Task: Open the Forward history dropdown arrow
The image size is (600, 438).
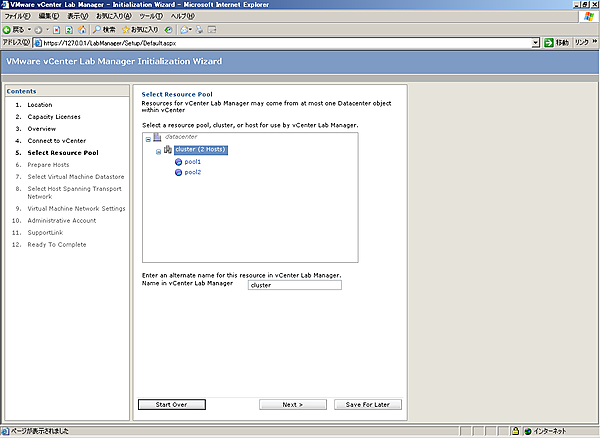Action: [x=47, y=29]
